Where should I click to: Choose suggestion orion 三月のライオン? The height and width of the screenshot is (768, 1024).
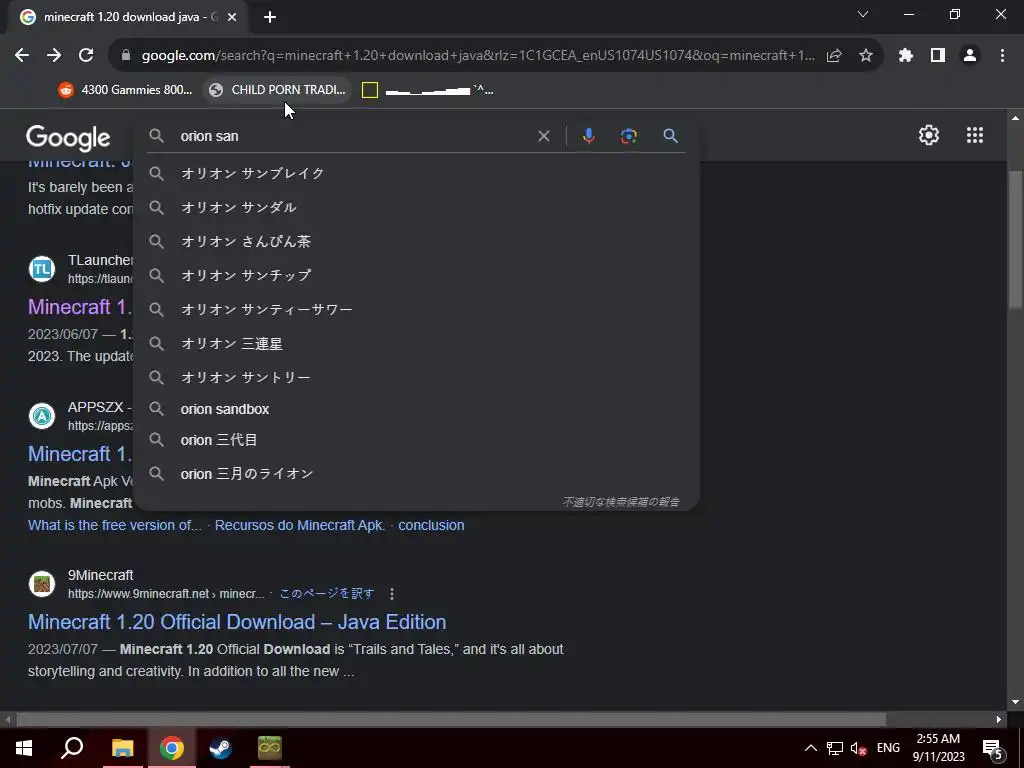[x=417, y=473]
